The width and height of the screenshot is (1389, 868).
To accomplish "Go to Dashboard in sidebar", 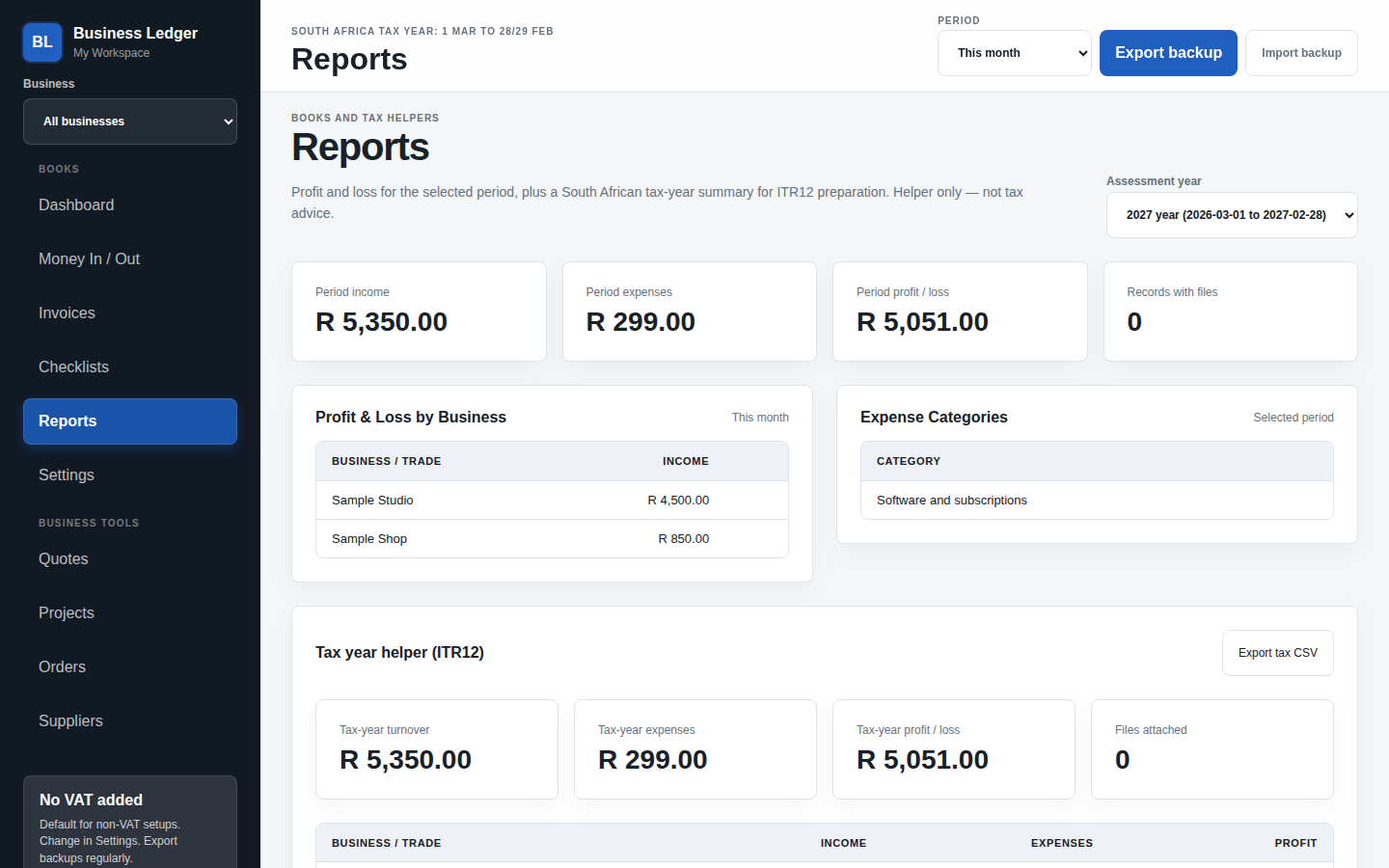I will click(x=130, y=205).
